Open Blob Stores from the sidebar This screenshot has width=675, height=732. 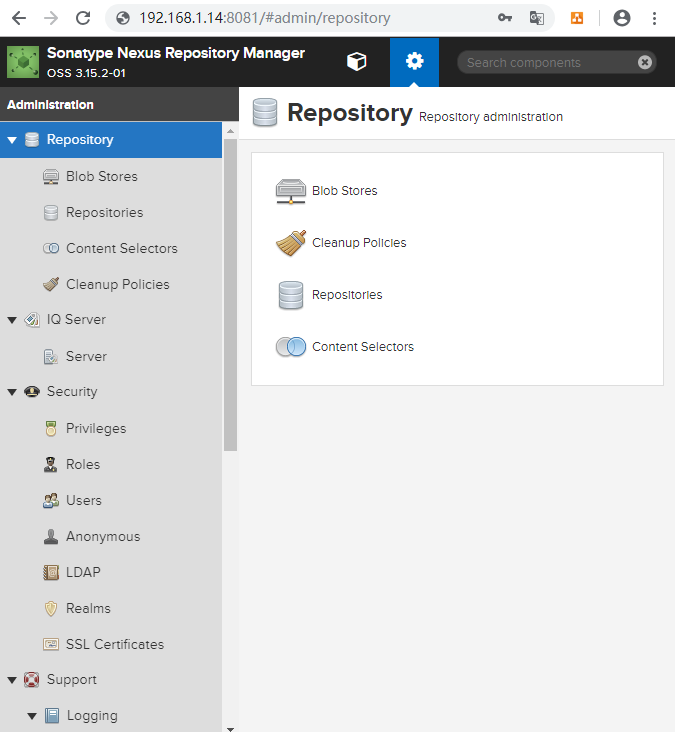pos(102,176)
